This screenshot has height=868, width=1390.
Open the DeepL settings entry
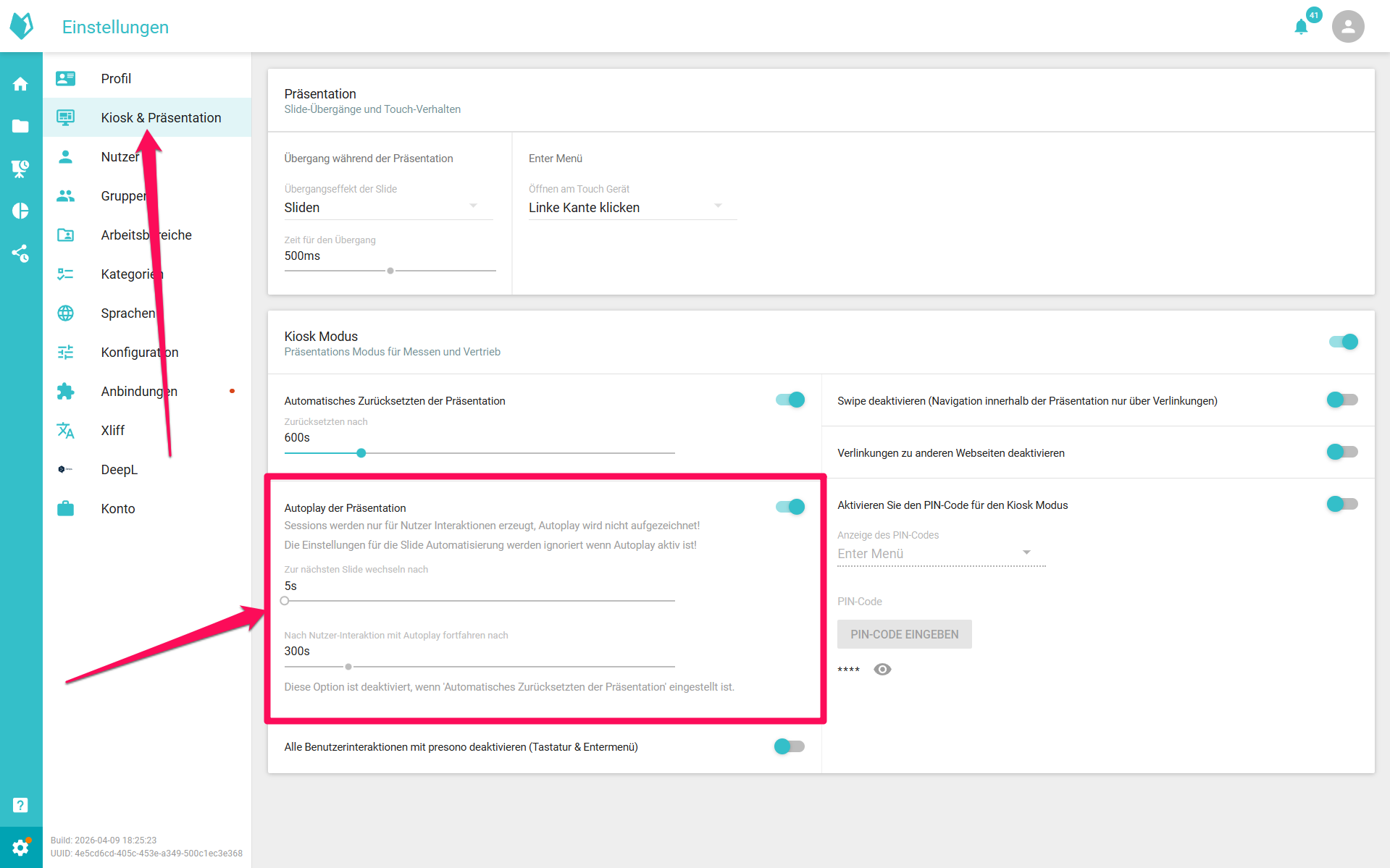coord(119,469)
